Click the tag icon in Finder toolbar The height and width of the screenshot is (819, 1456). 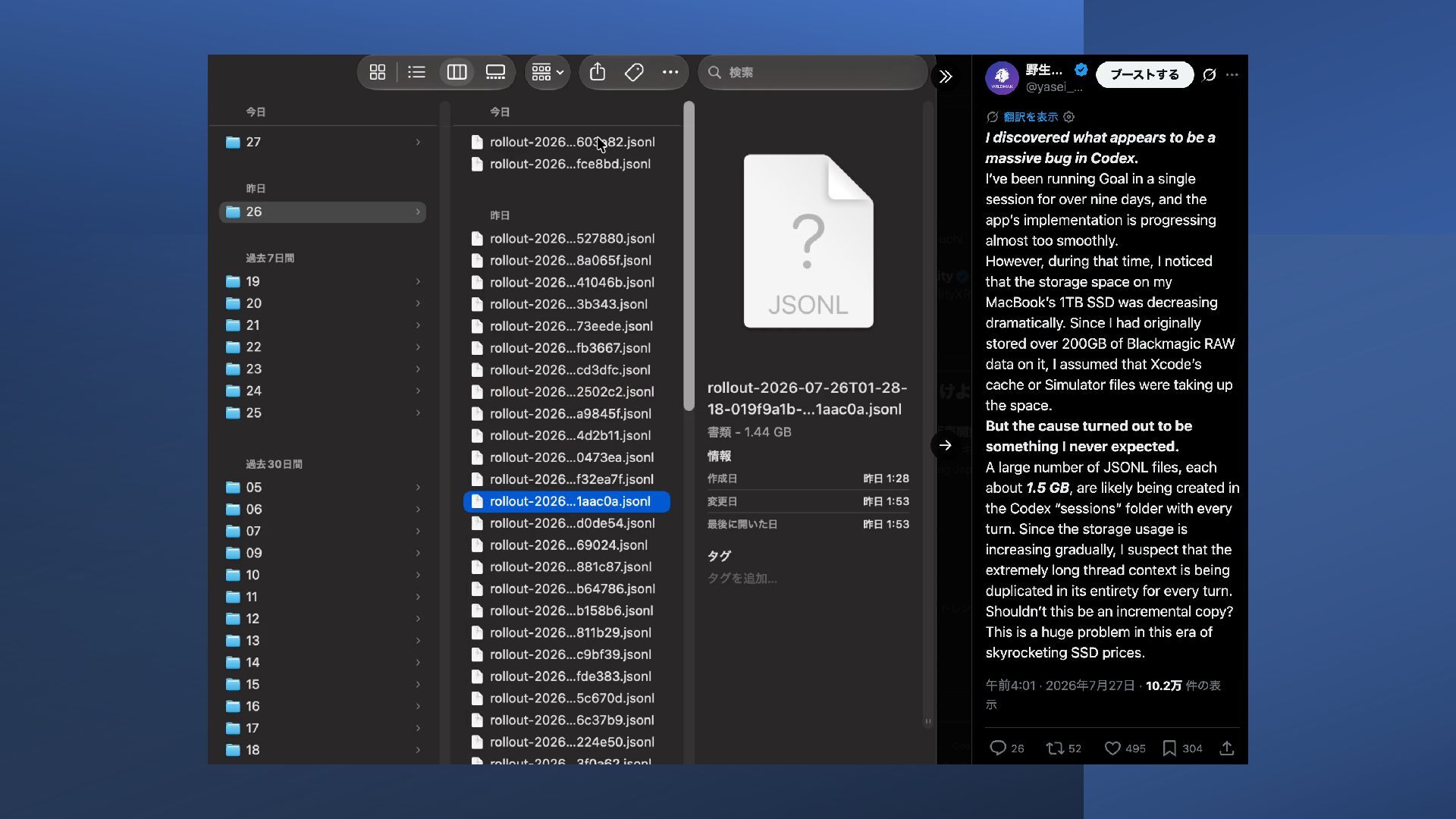click(x=634, y=72)
